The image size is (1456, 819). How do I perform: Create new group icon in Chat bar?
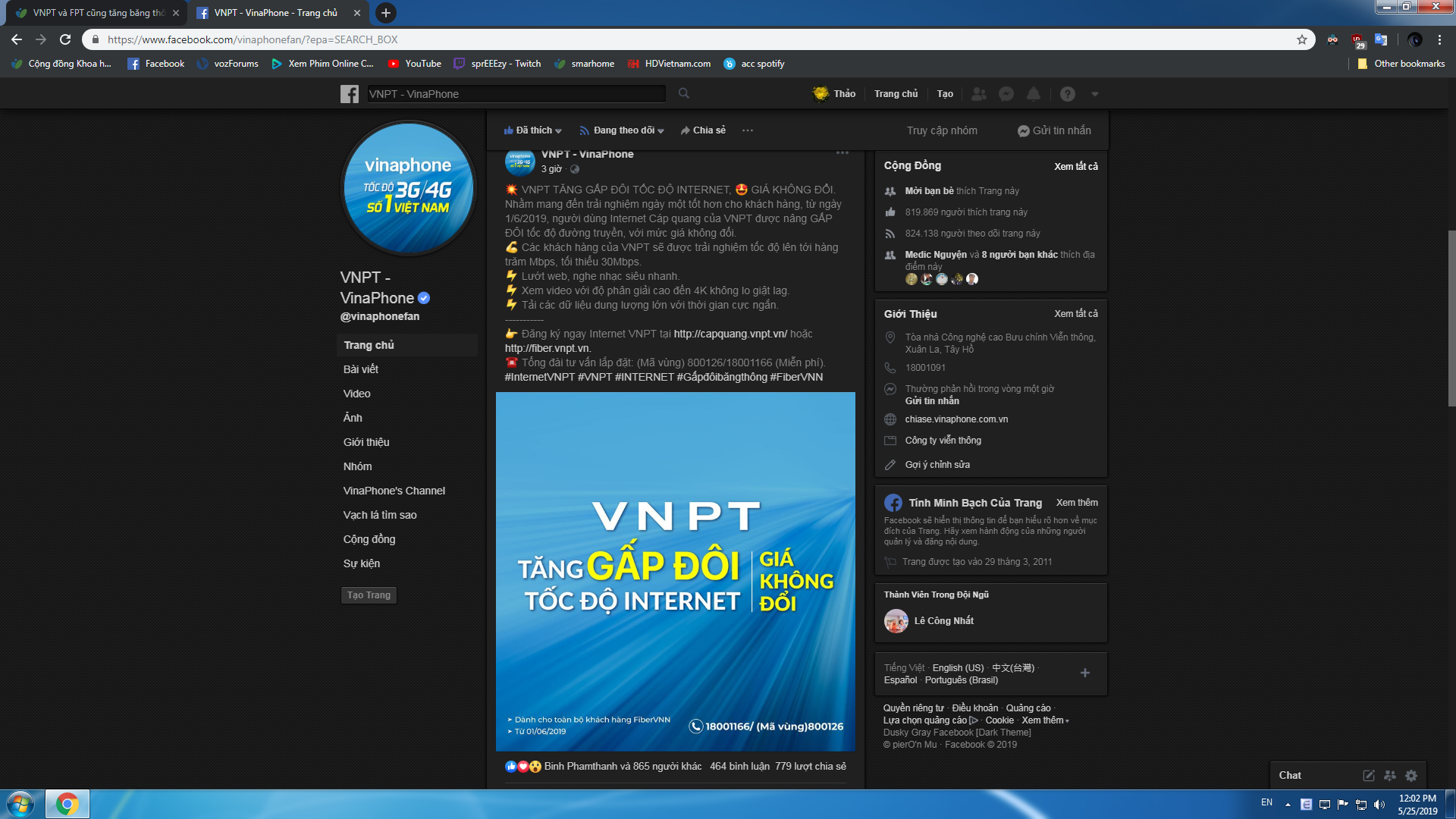1390,776
